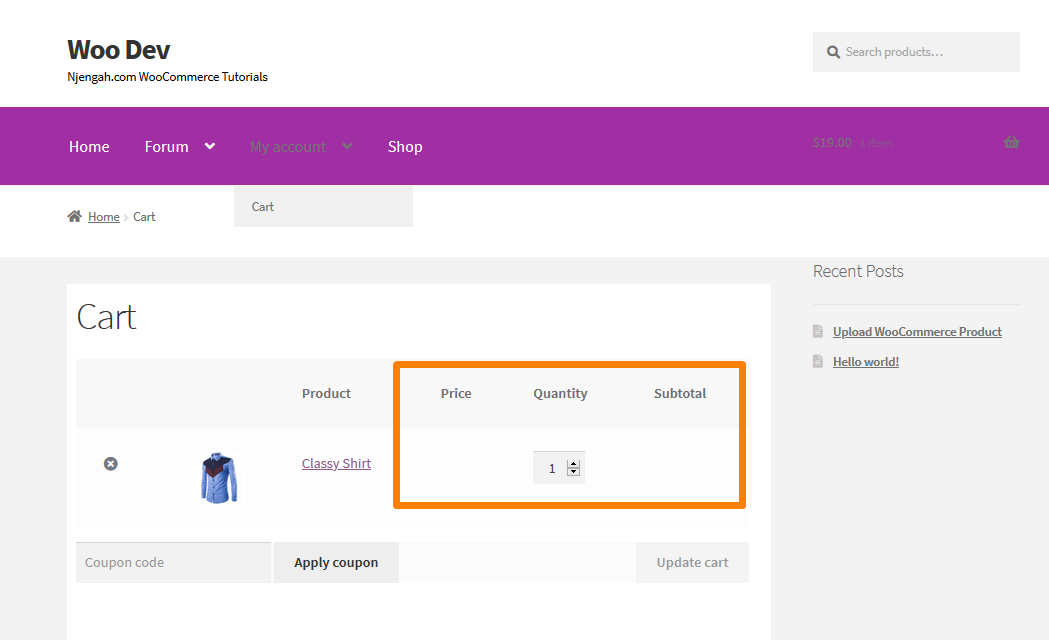The height and width of the screenshot is (640, 1049).
Task: Click the Classy Shirt product thumbnail
Action: (x=219, y=477)
